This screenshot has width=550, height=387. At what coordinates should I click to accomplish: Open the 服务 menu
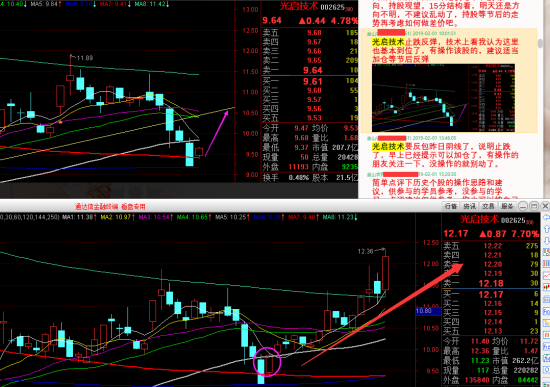pyautogui.click(x=507, y=206)
